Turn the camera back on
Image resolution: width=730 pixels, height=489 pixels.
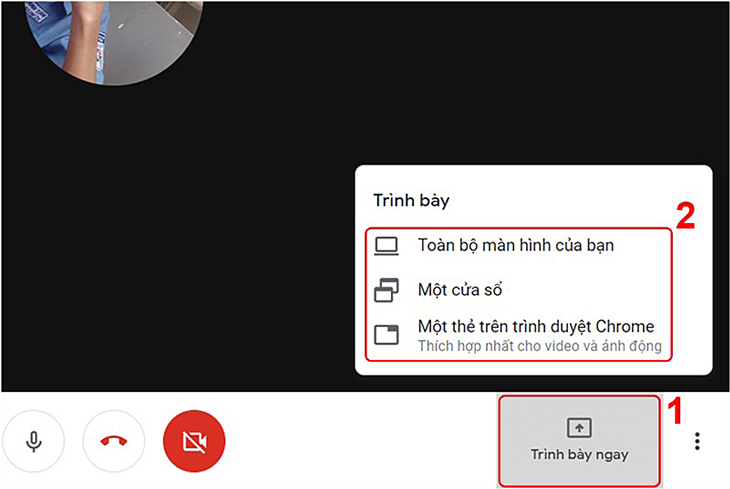pos(194,441)
